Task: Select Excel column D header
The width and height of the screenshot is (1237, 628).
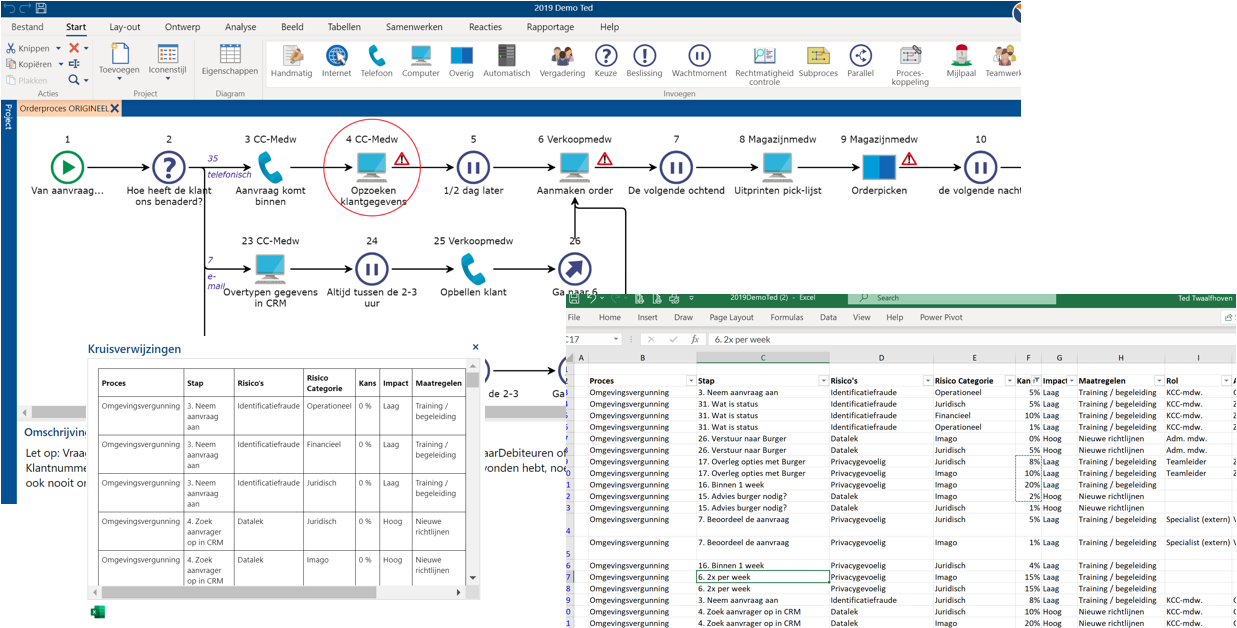Action: tap(881, 358)
